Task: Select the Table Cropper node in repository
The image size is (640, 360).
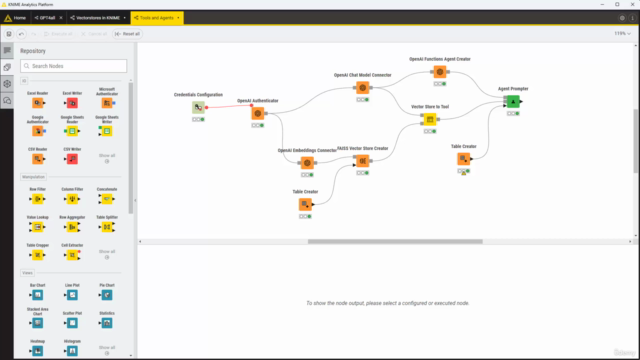Action: (x=38, y=255)
